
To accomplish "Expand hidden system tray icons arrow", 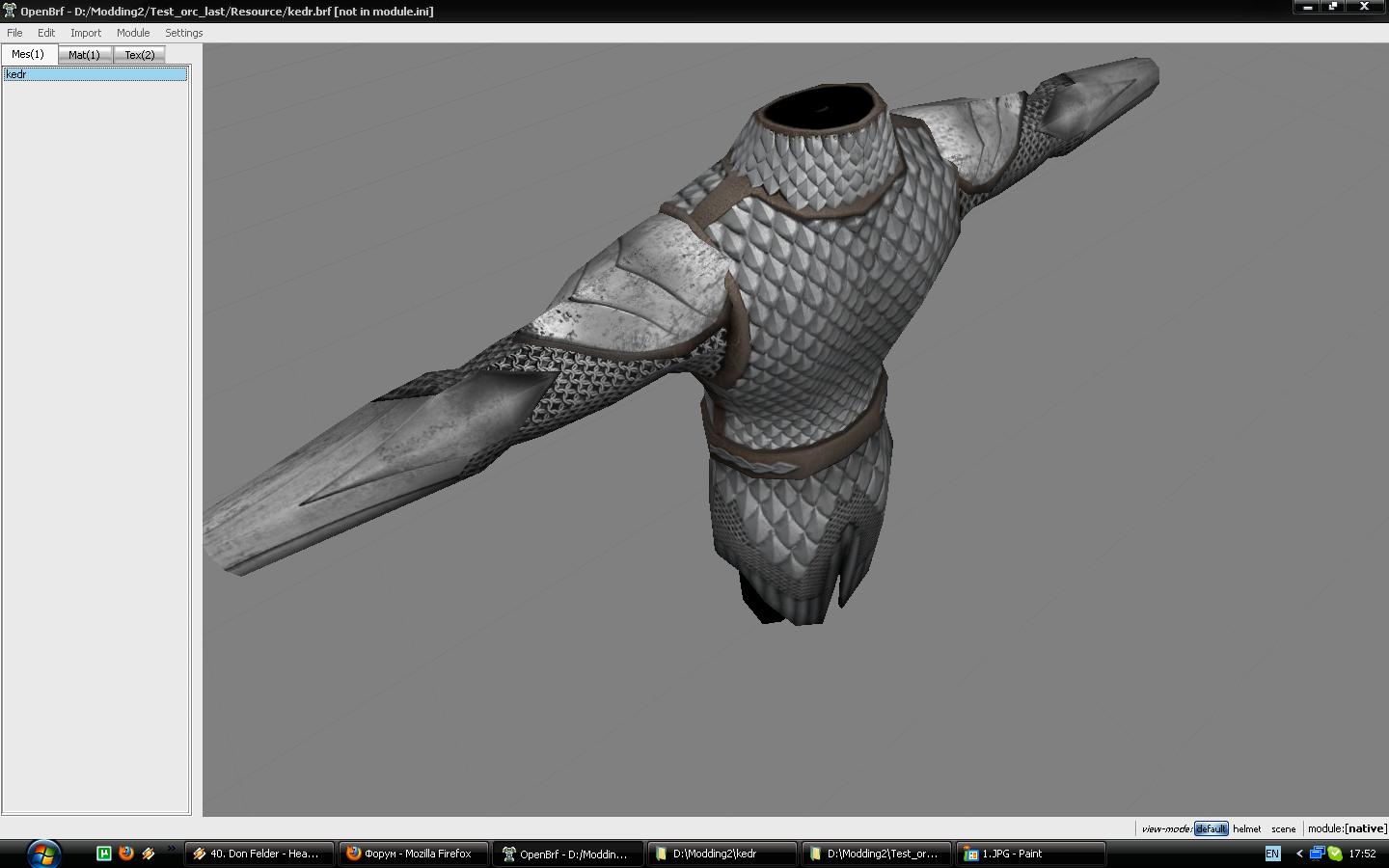I will click(1299, 854).
